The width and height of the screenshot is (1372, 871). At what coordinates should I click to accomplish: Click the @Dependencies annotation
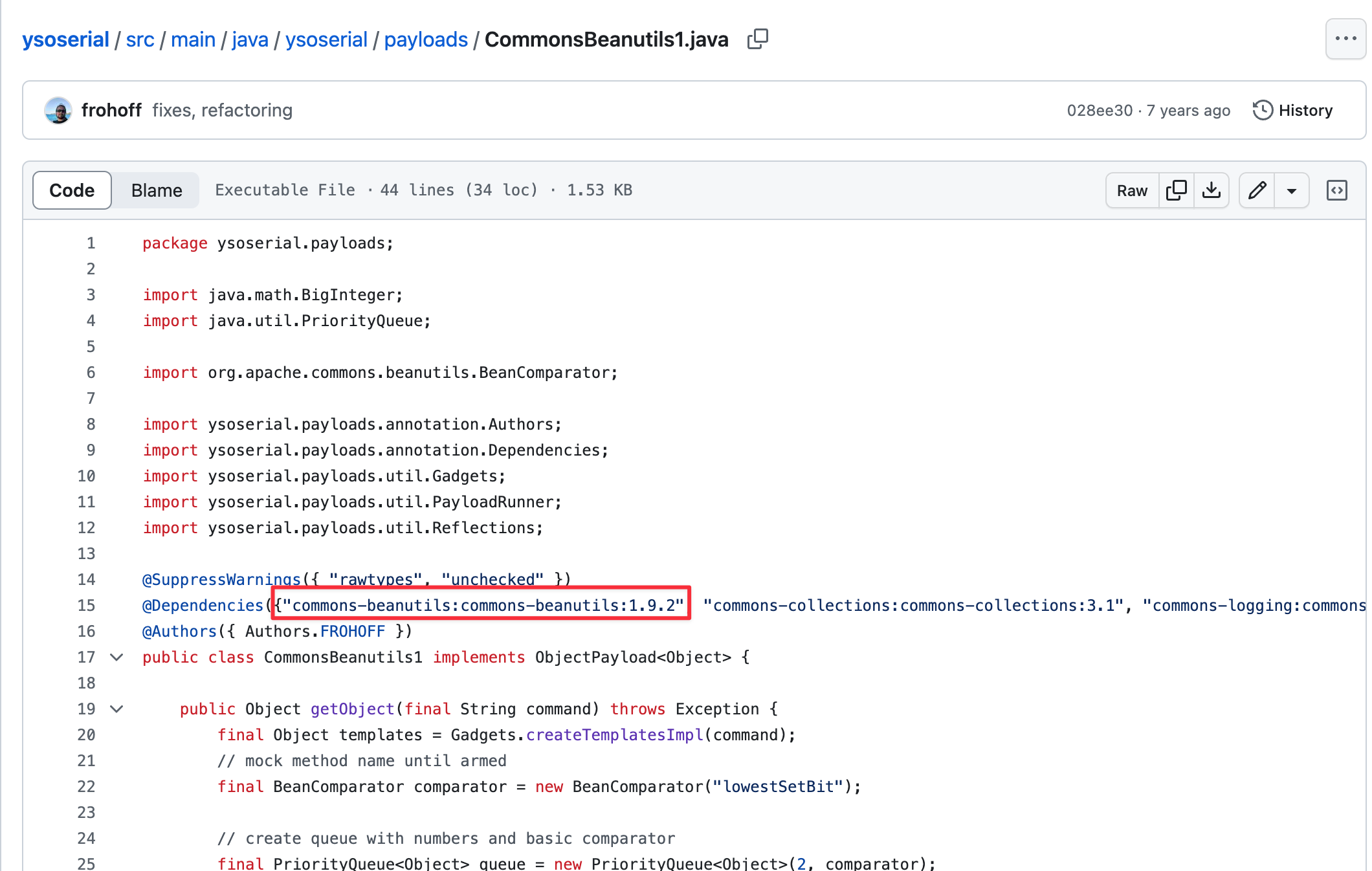click(203, 606)
